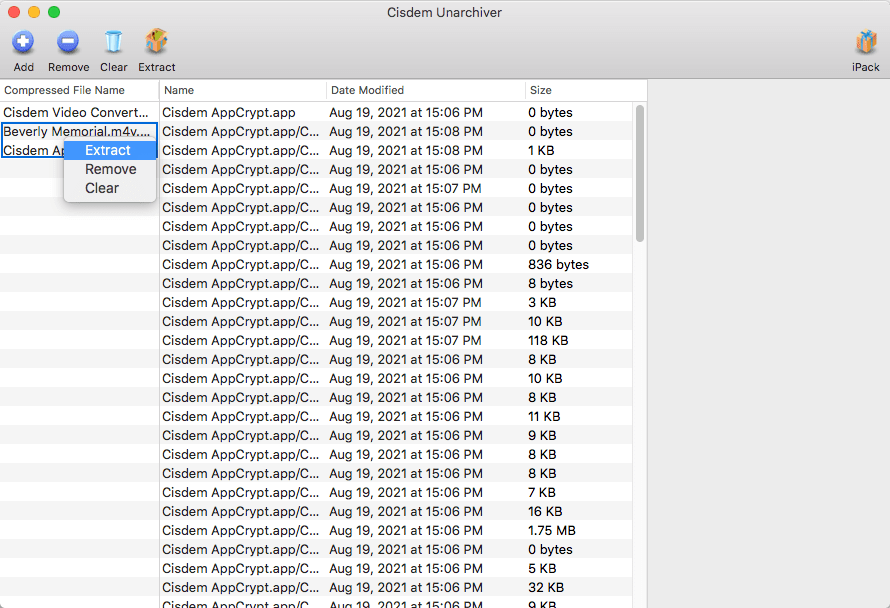
Task: Click the Add archive toolbar icon
Action: (23, 43)
